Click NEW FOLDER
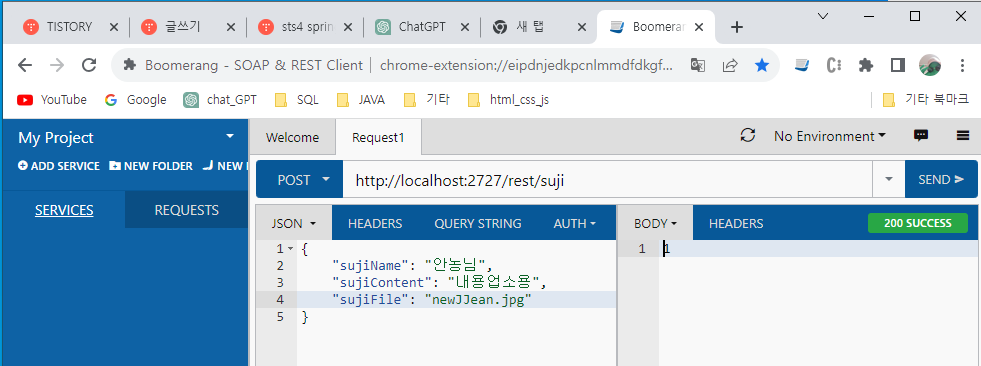Image resolution: width=981 pixels, height=366 pixels. (151, 166)
